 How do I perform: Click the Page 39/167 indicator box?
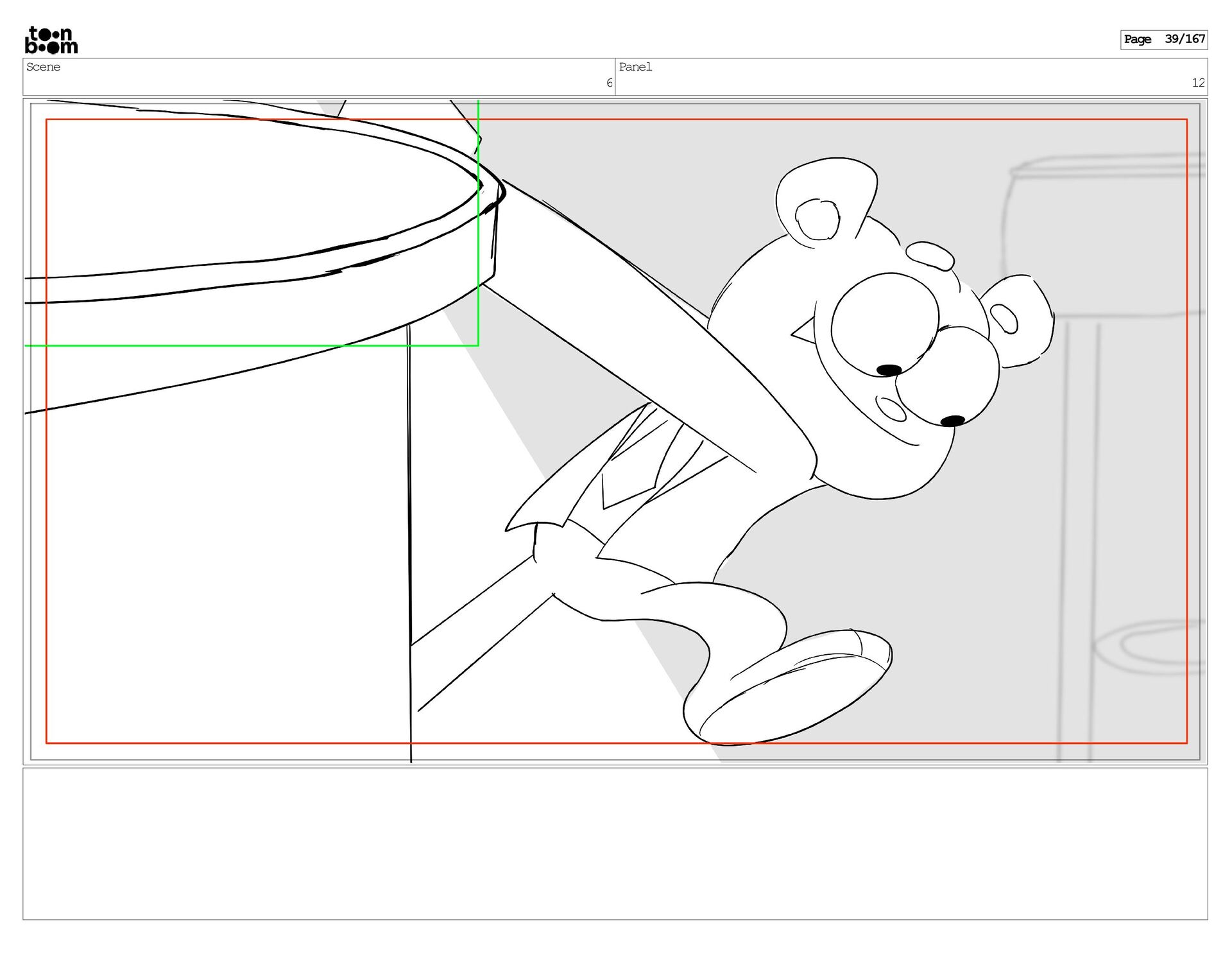coord(1163,39)
